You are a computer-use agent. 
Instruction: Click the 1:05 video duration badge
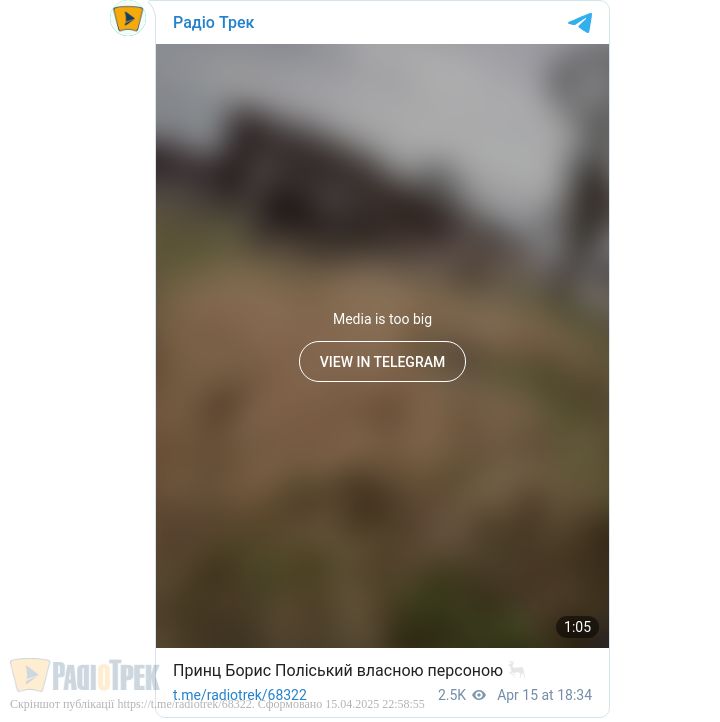tap(577, 627)
